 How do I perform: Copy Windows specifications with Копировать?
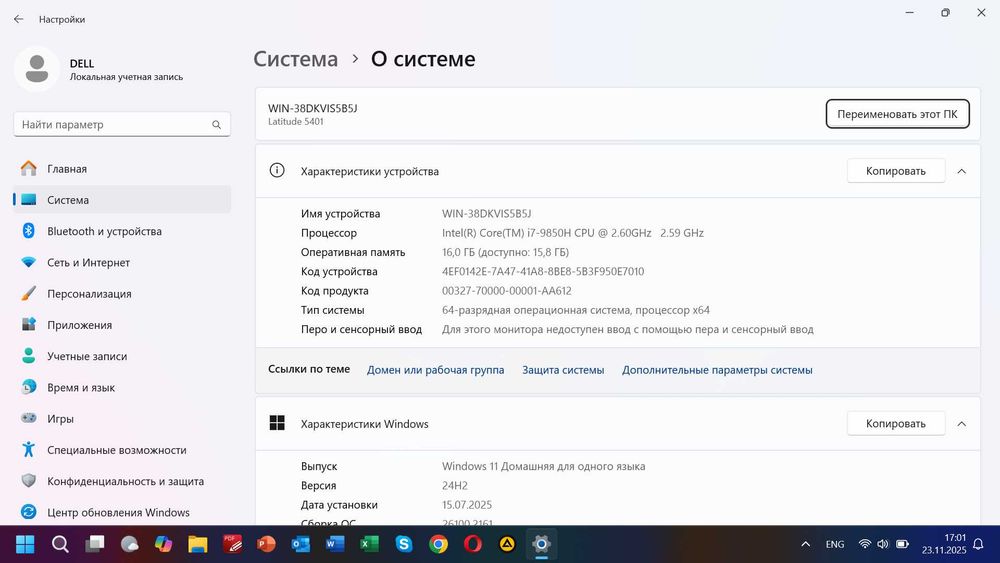(895, 423)
